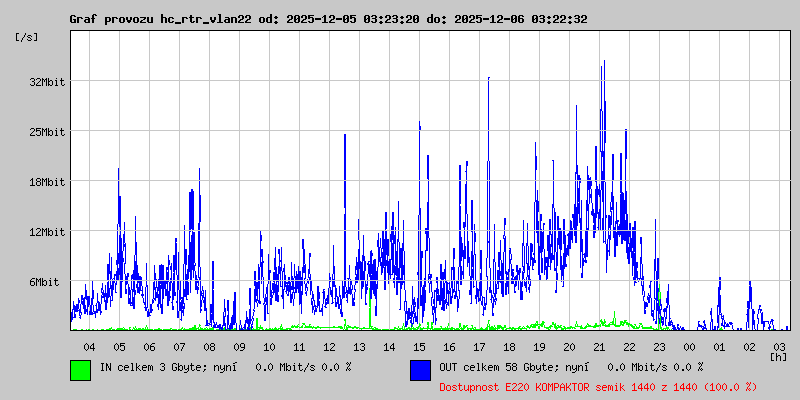Viewport: 800px width, 400px height.
Task: Click hour label 16 on x-axis
Action: 449,347
